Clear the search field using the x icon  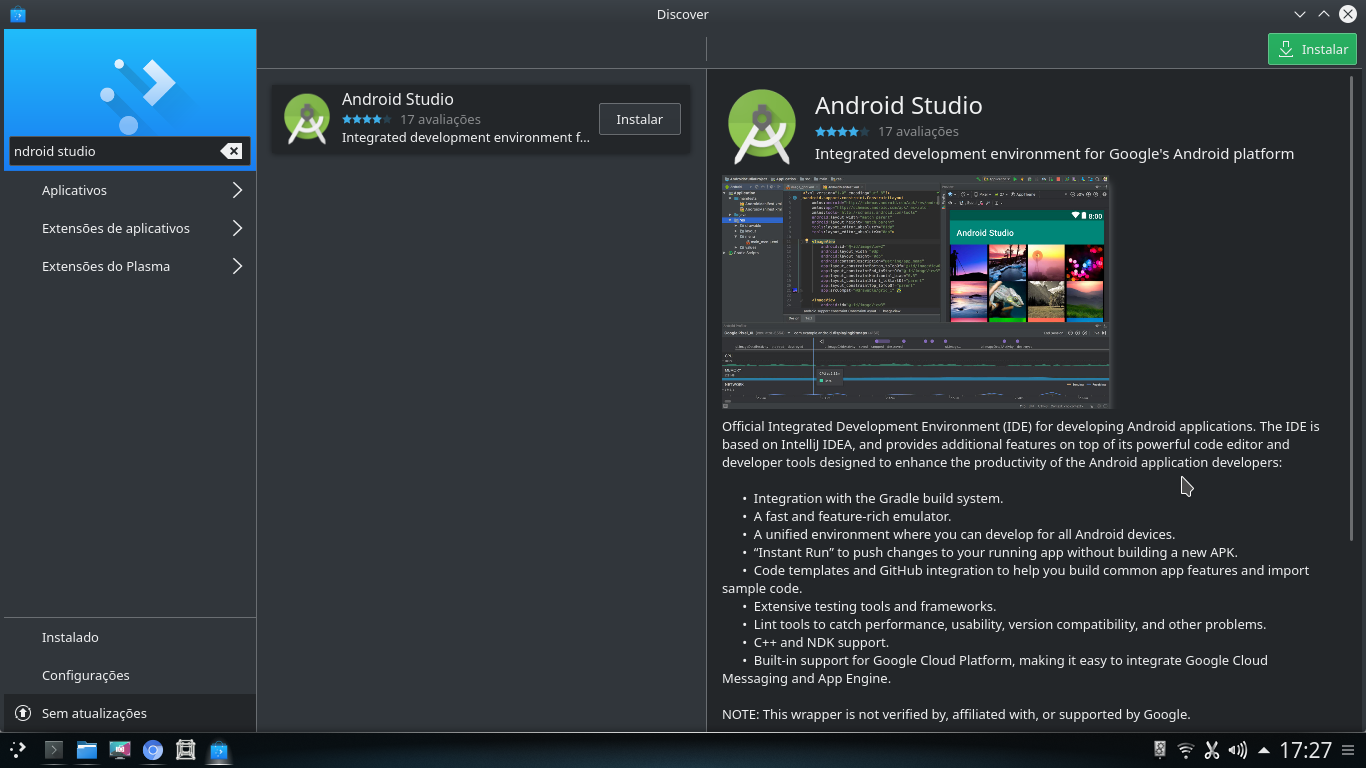pyautogui.click(x=231, y=151)
